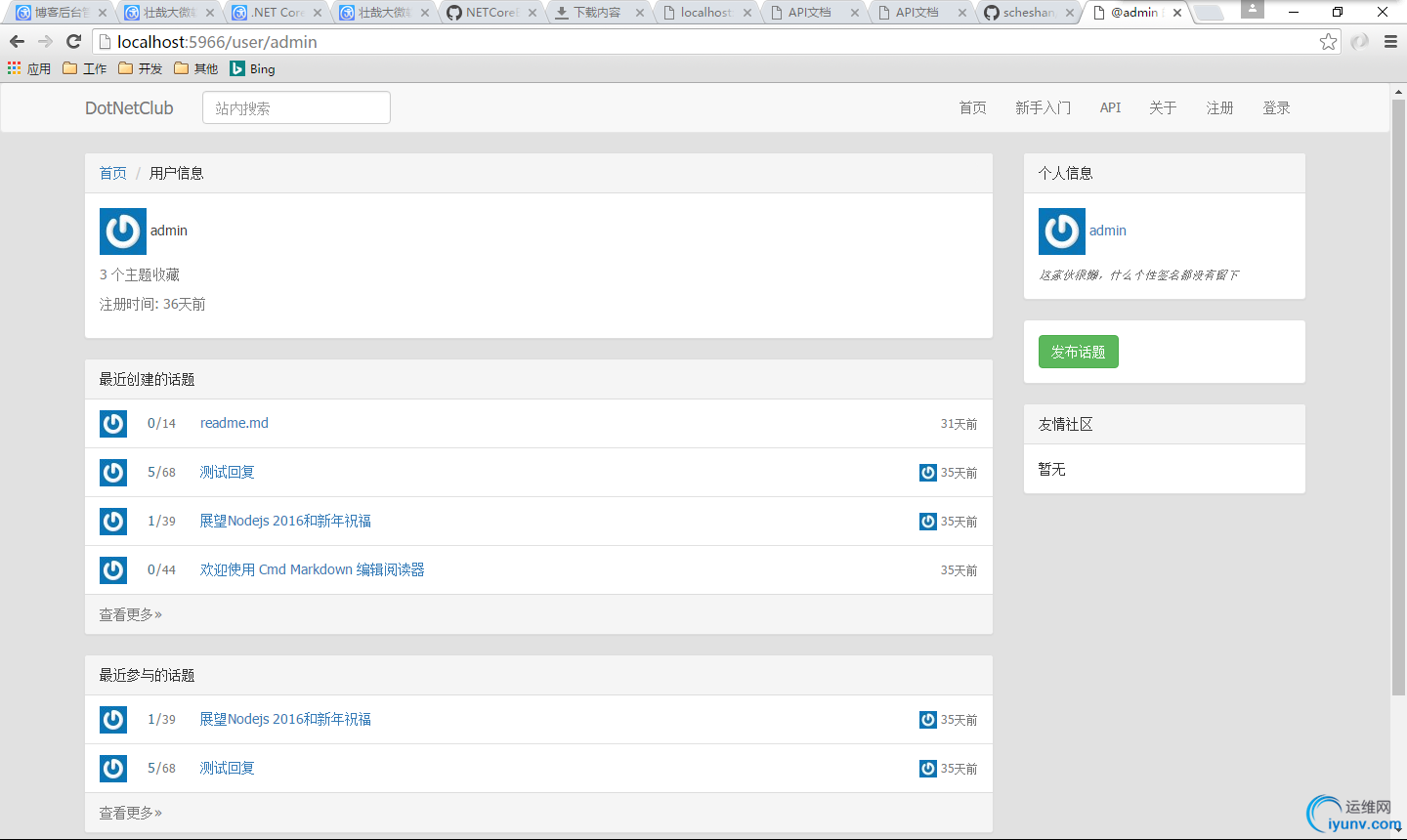This screenshot has width=1407, height=840.
Task: Open the 登录 navbar item
Action: tap(1276, 107)
